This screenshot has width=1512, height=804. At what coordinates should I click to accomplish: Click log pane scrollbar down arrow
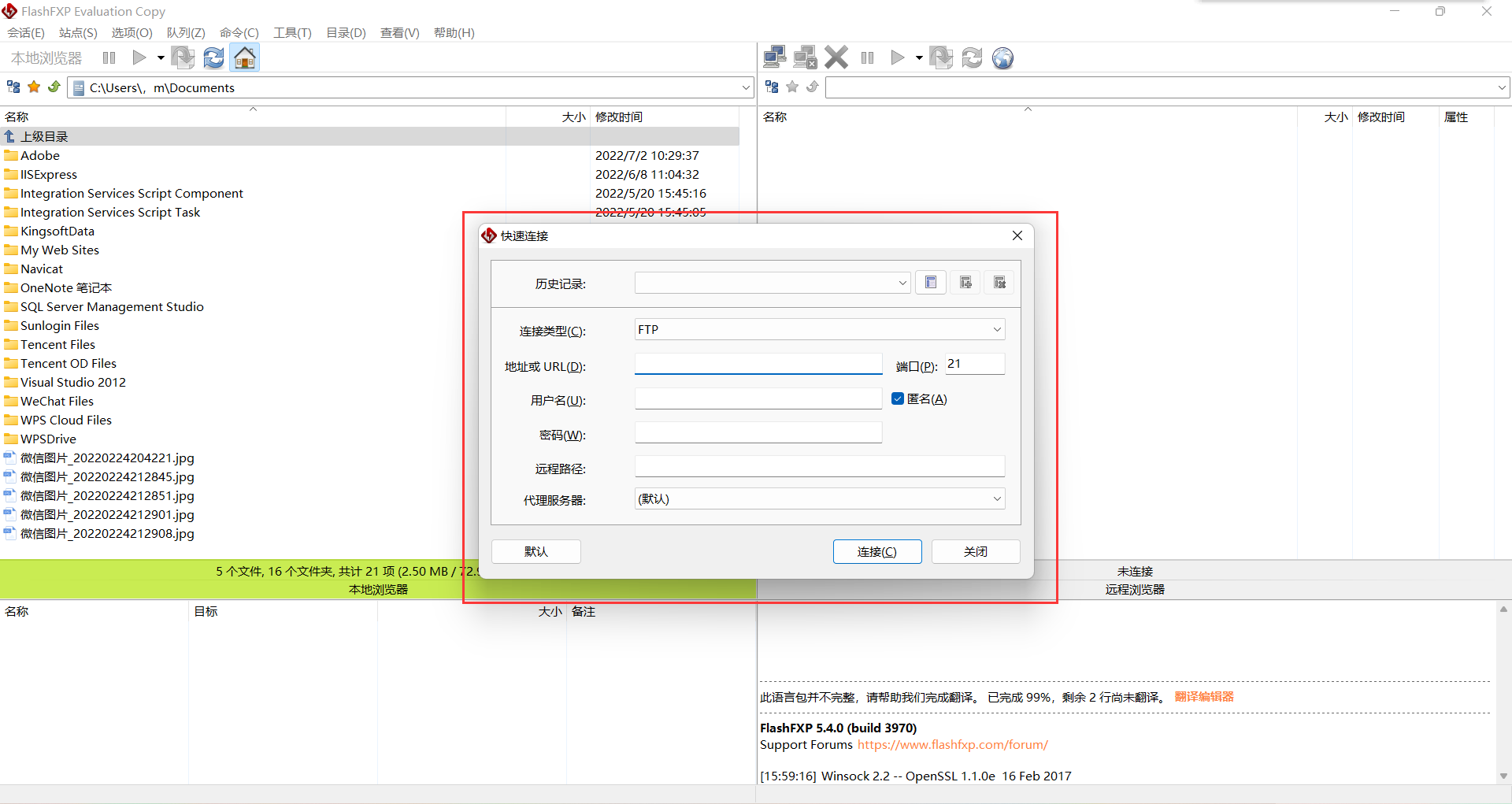tap(1503, 776)
